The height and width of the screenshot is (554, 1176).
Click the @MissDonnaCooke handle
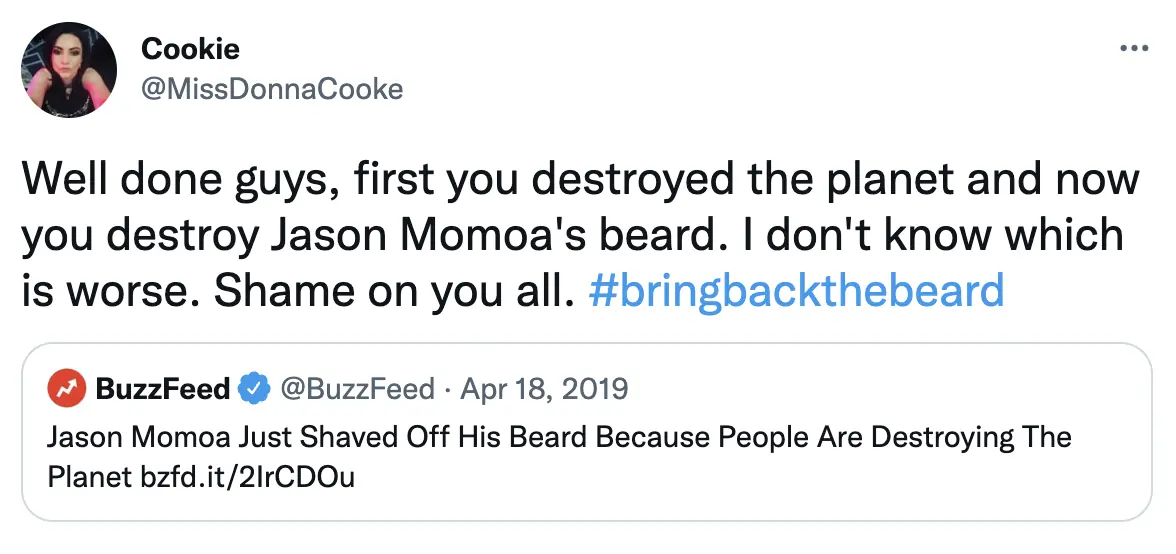click(x=272, y=89)
